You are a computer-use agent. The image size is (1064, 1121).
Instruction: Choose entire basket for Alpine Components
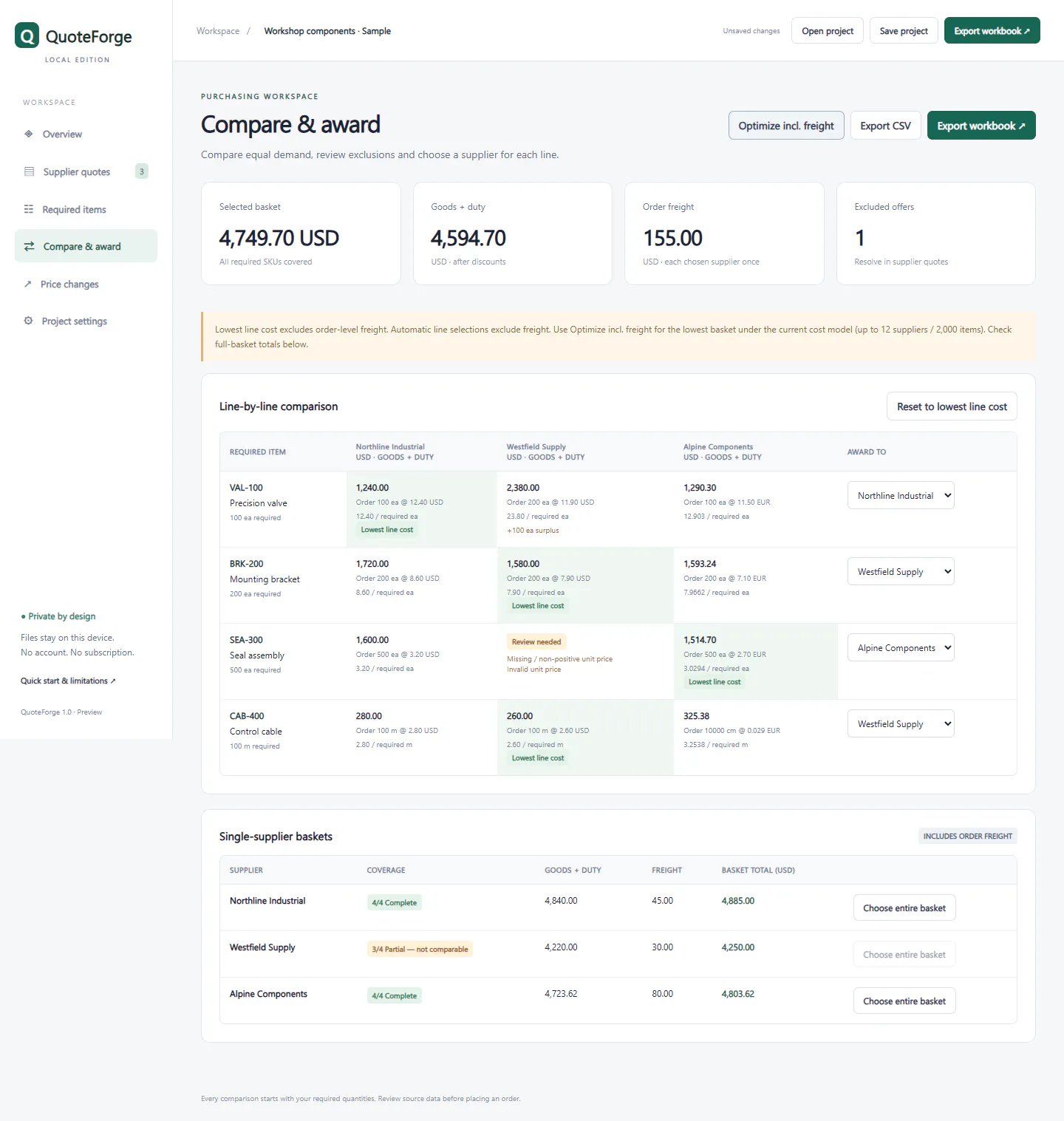[x=904, y=1001]
